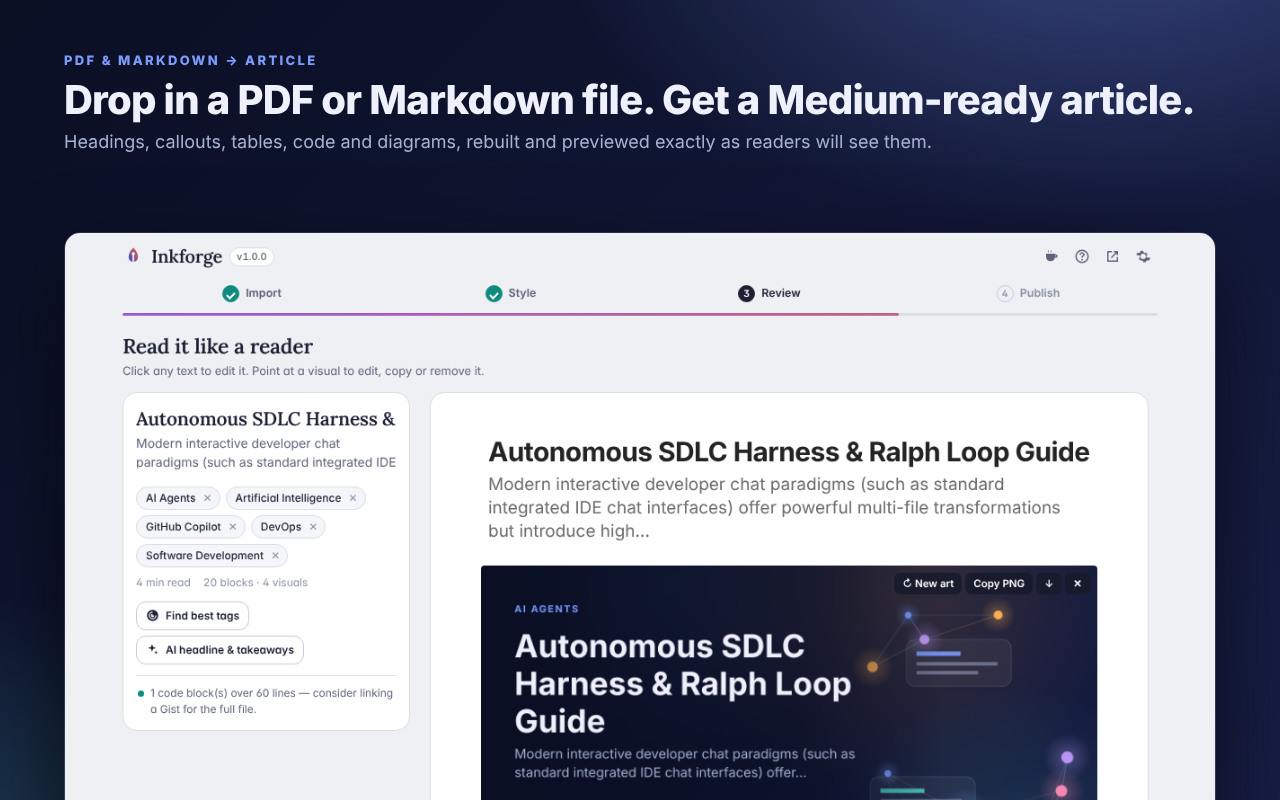Screen dimensions: 1280x800
Task: Generate New art for the cover
Action: [x=928, y=583]
